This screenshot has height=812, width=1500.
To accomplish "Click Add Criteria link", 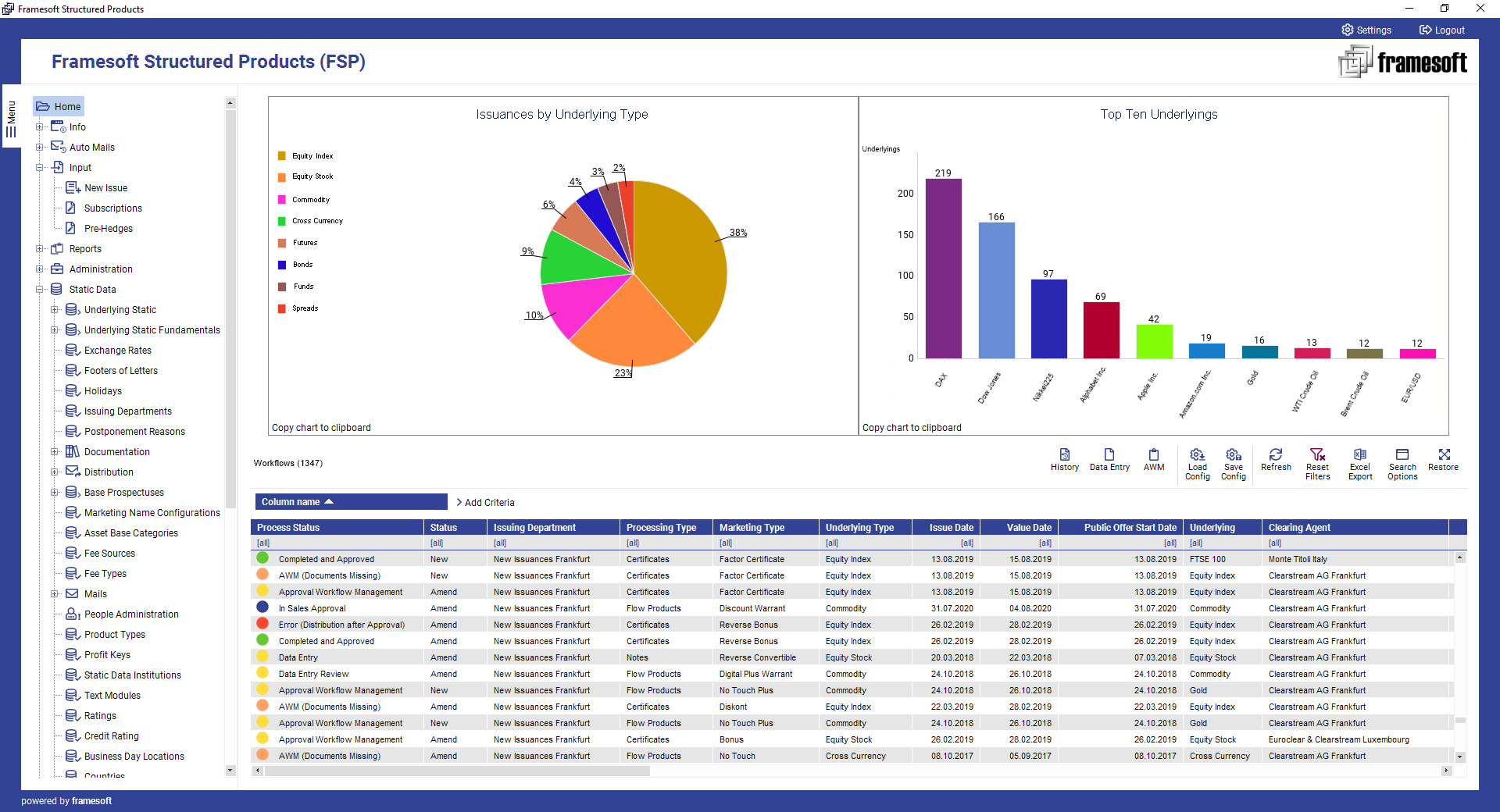I will [x=485, y=502].
